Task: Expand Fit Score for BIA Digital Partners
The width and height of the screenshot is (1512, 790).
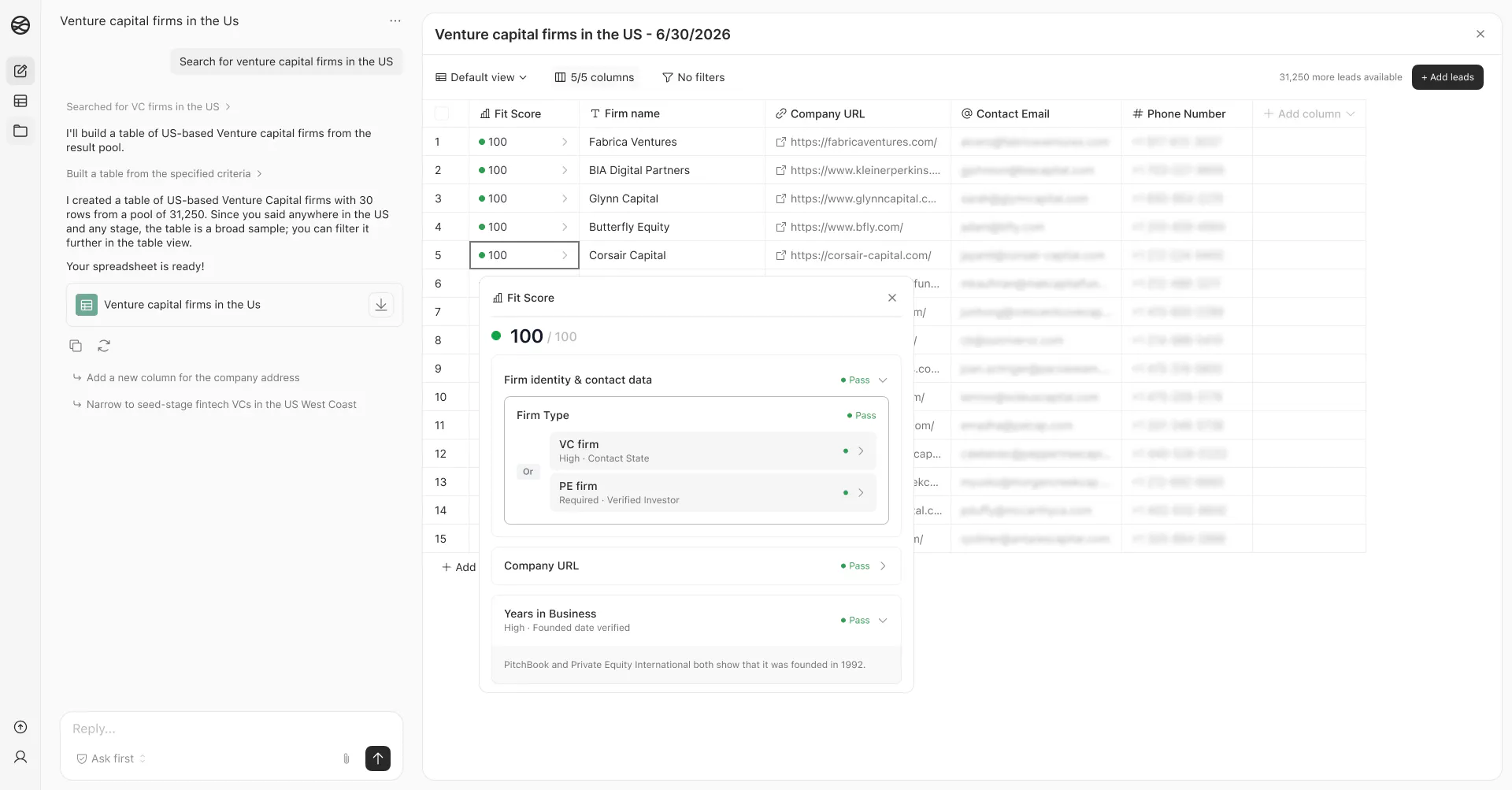Action: tap(565, 170)
